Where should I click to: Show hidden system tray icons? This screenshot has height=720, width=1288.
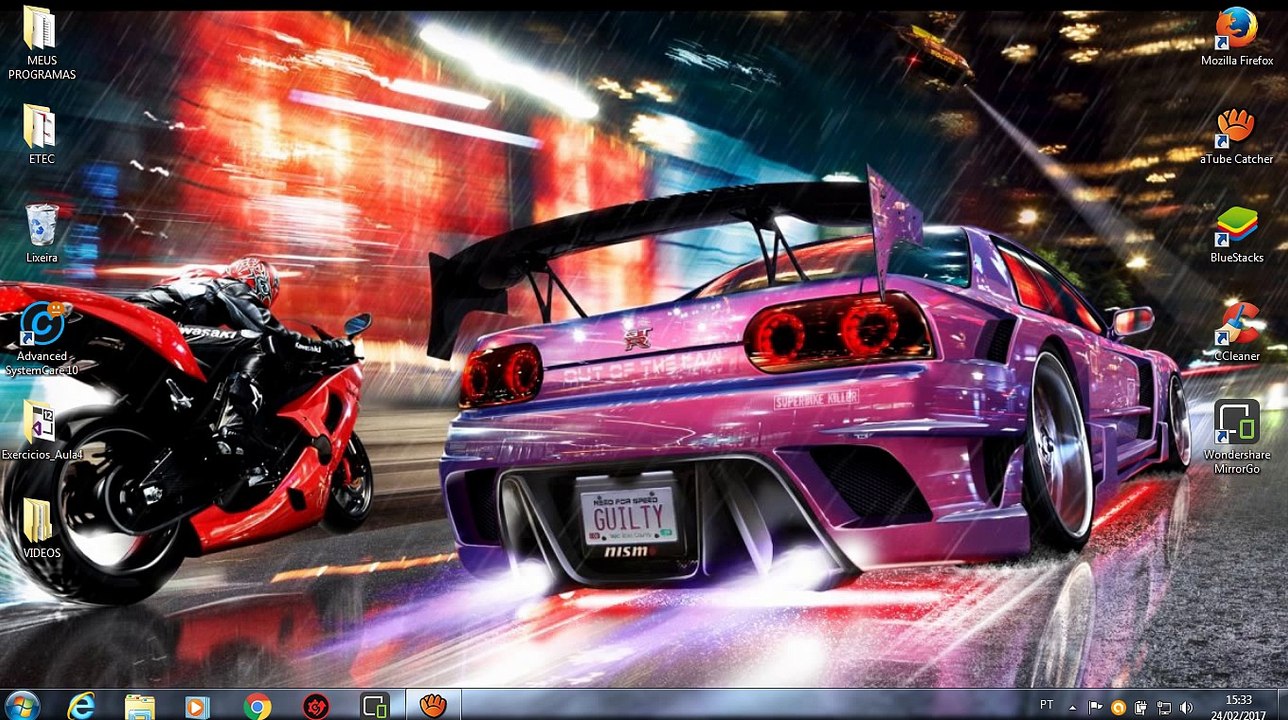pos(1073,707)
